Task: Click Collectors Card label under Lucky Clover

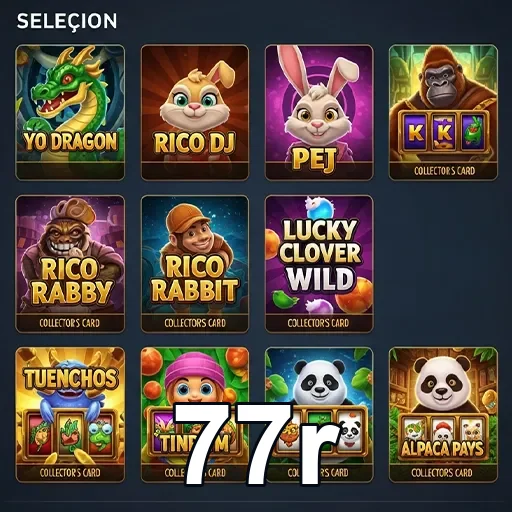Action: (318, 323)
